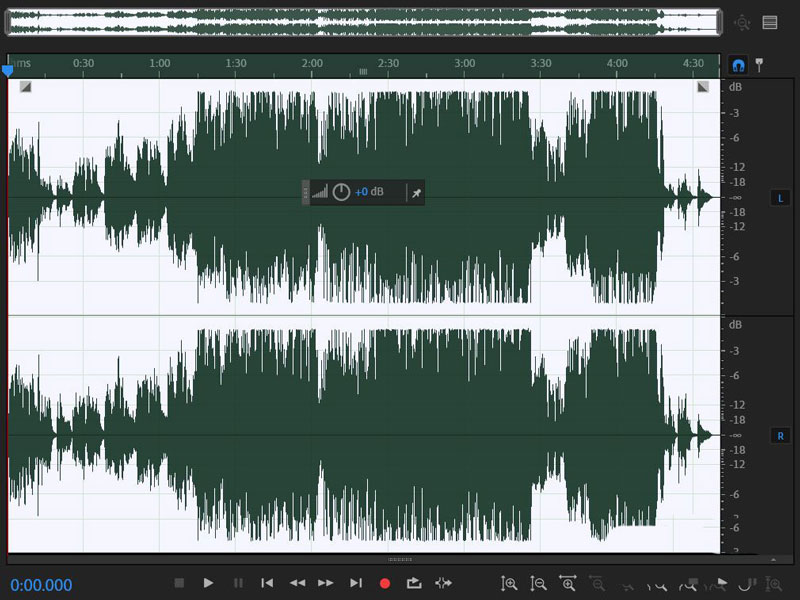Click the panel divider grip below the waveform
The image size is (800, 600).
click(400, 559)
